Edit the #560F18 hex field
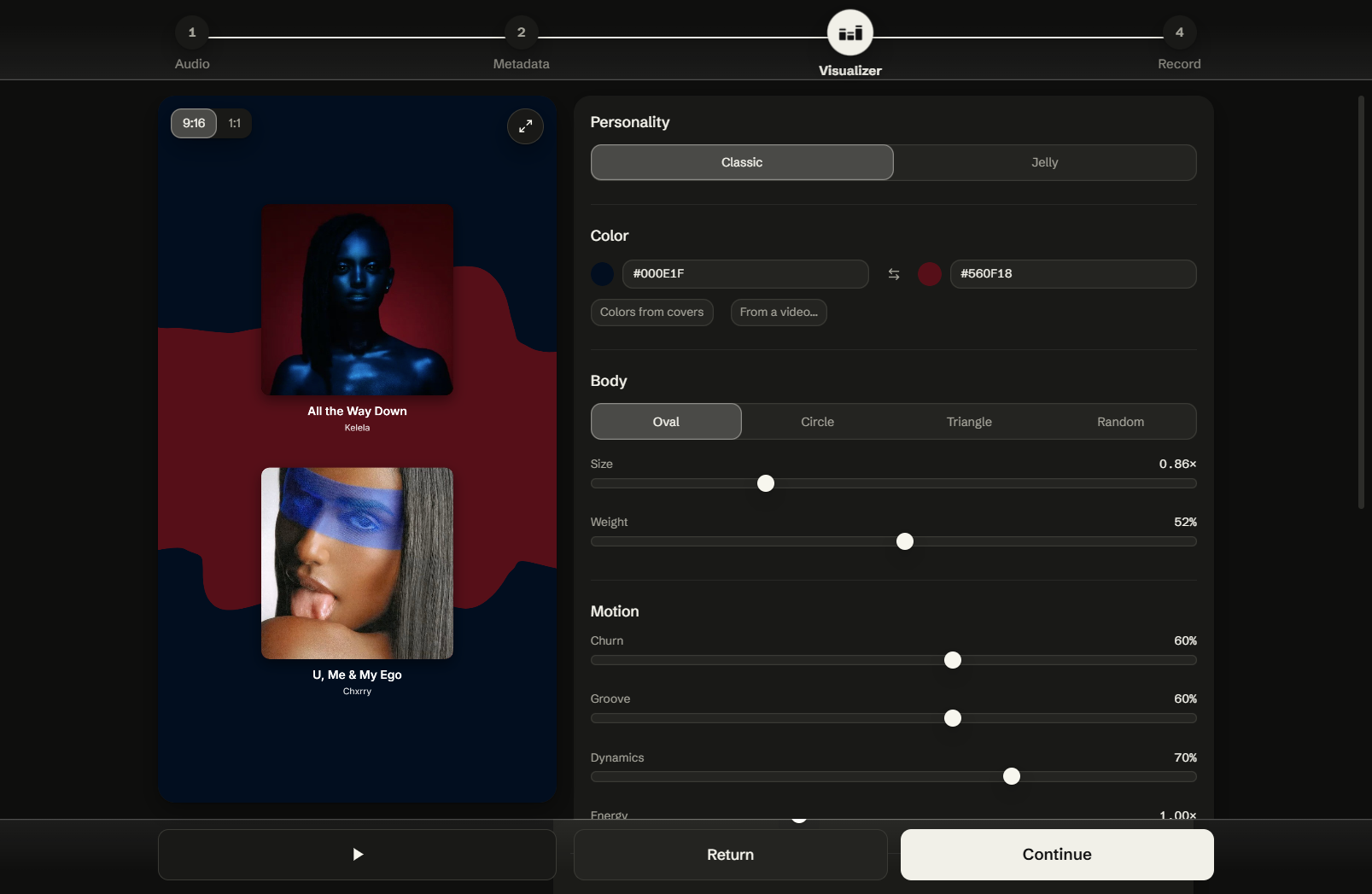Image resolution: width=1372 pixels, height=894 pixels. click(1073, 274)
